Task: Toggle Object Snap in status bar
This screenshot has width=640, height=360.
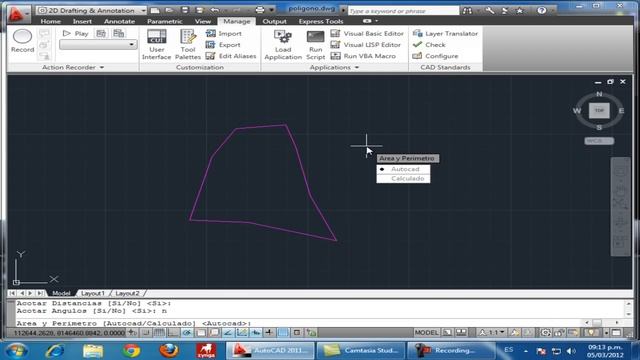Action: [201, 333]
